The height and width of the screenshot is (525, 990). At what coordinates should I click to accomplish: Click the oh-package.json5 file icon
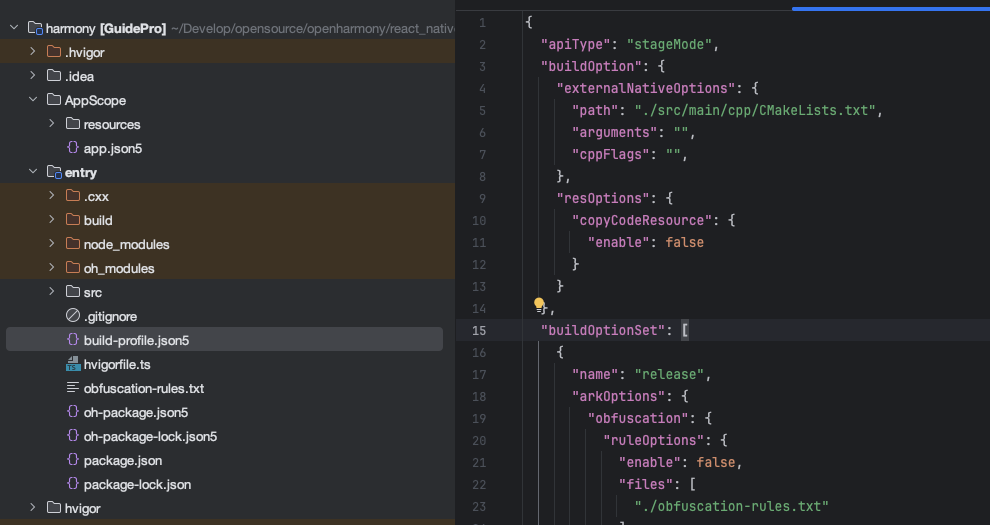(x=73, y=411)
